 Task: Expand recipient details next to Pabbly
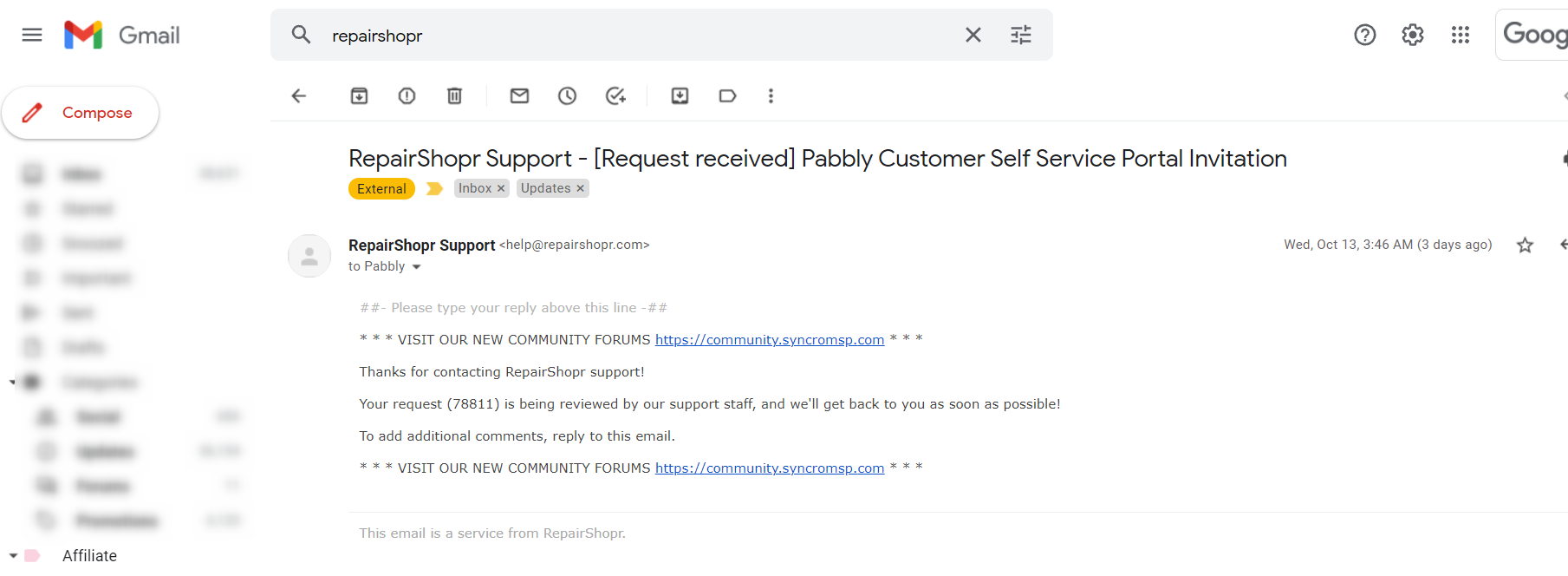[416, 267]
